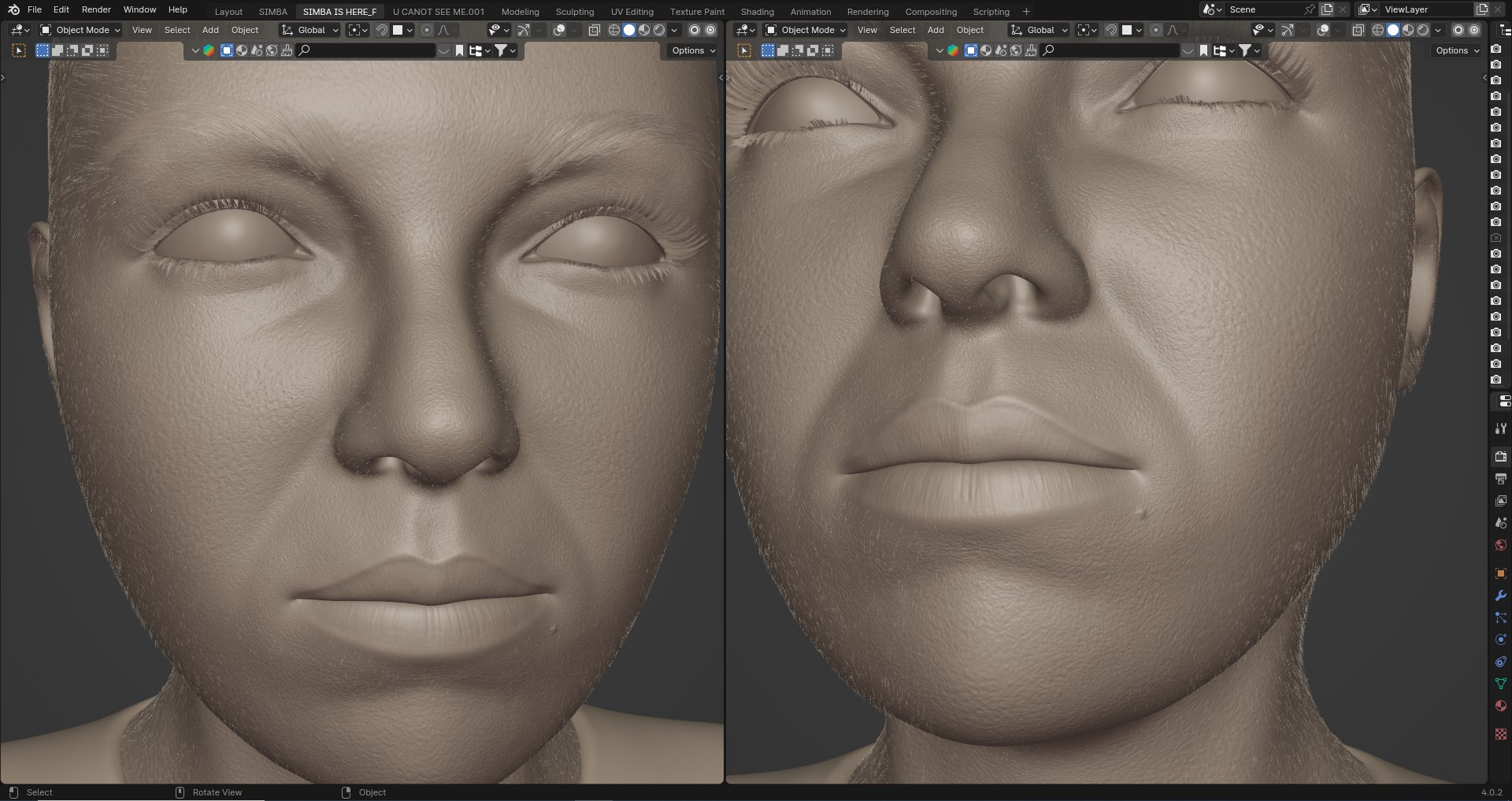
Task: Switch to the Layout workspace tab
Action: point(228,12)
